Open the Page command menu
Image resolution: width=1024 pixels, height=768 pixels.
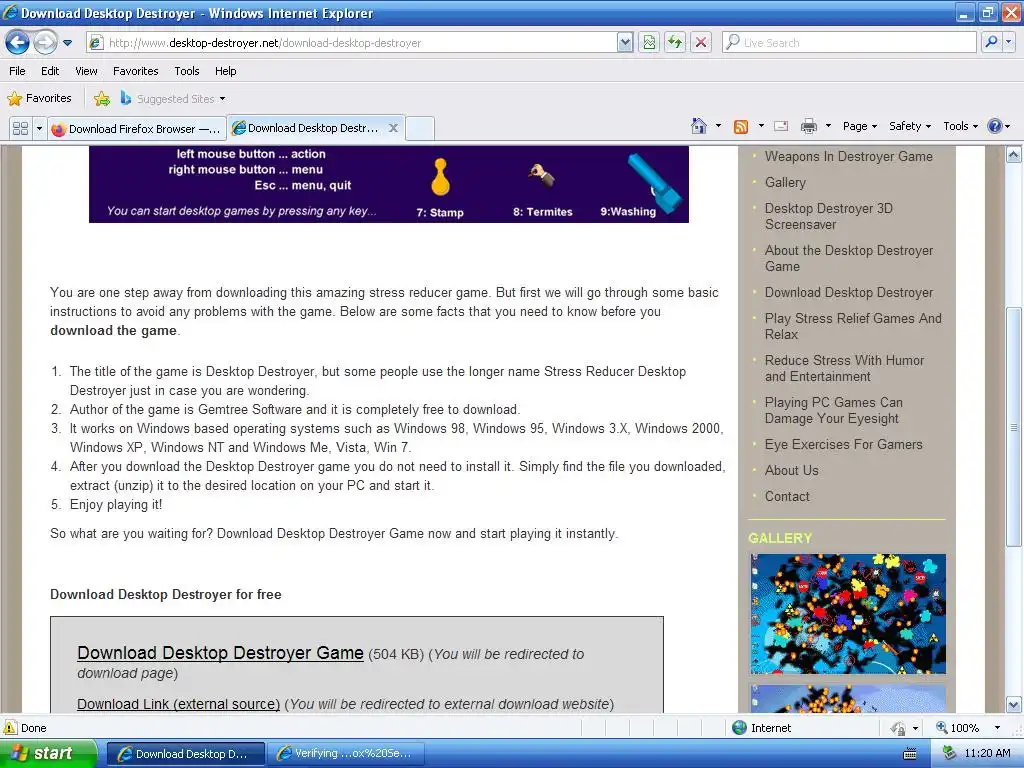coord(859,126)
